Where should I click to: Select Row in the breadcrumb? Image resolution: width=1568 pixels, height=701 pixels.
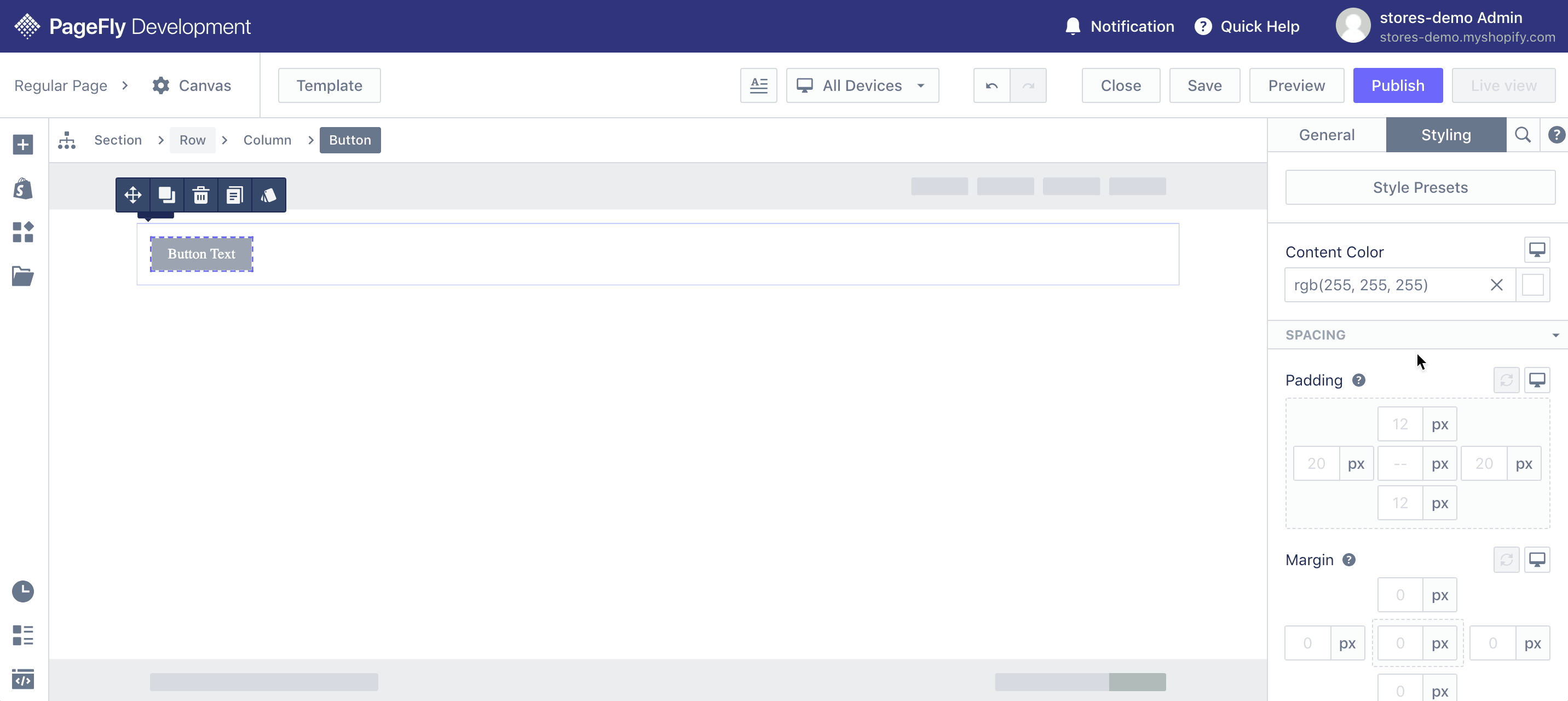click(192, 140)
